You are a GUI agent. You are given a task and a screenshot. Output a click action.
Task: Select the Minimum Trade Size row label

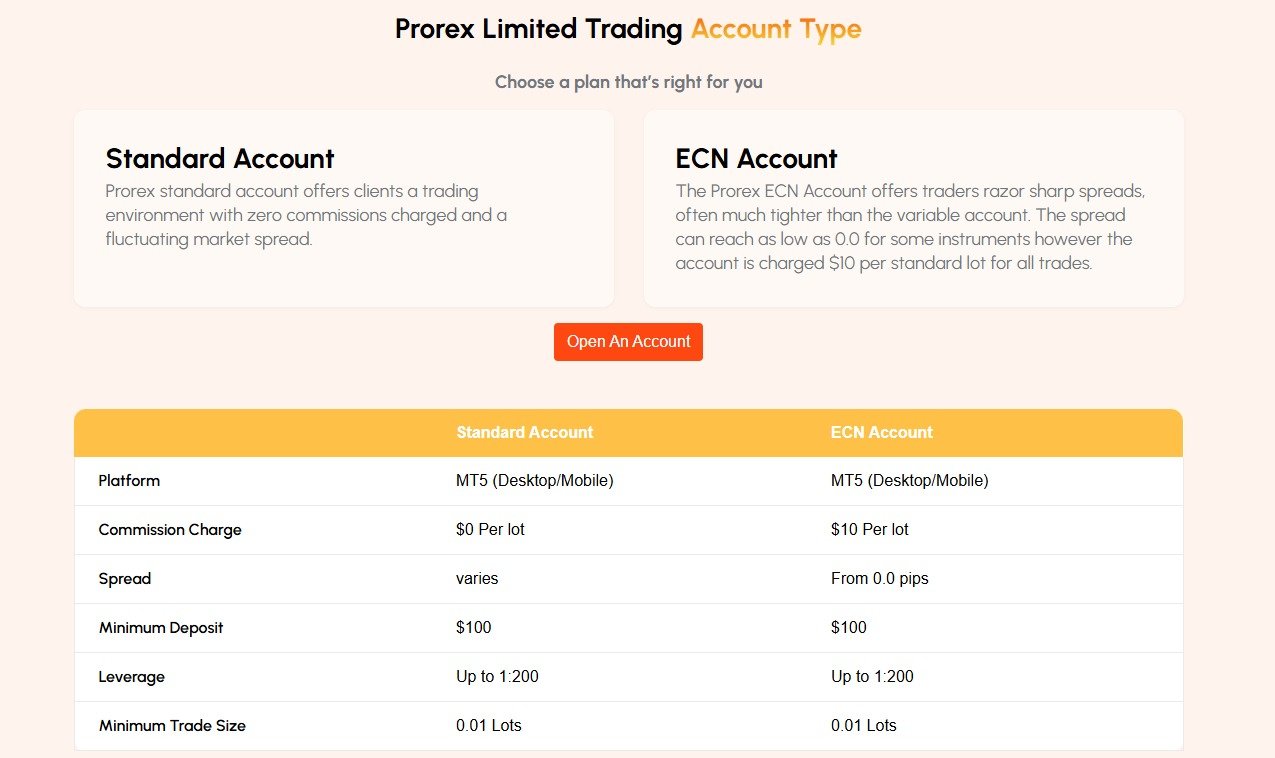[172, 725]
